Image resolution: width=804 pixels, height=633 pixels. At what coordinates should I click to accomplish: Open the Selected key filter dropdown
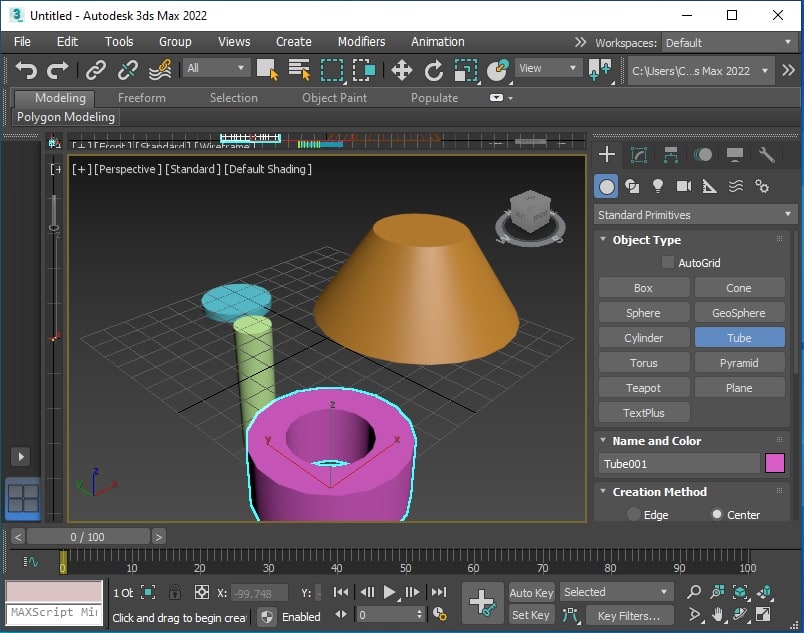point(616,592)
